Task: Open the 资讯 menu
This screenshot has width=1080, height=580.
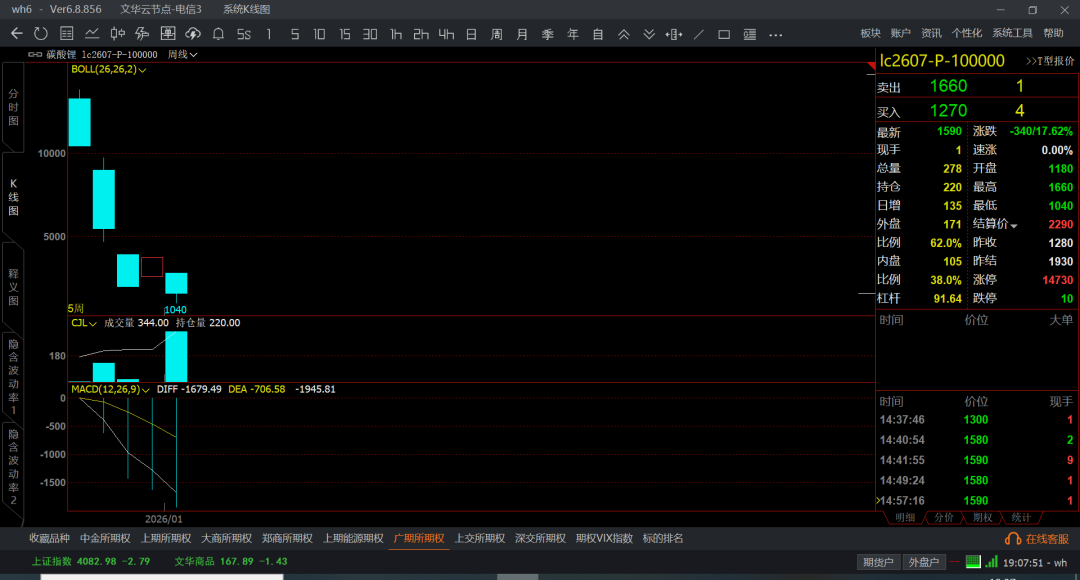Action: 931,33
